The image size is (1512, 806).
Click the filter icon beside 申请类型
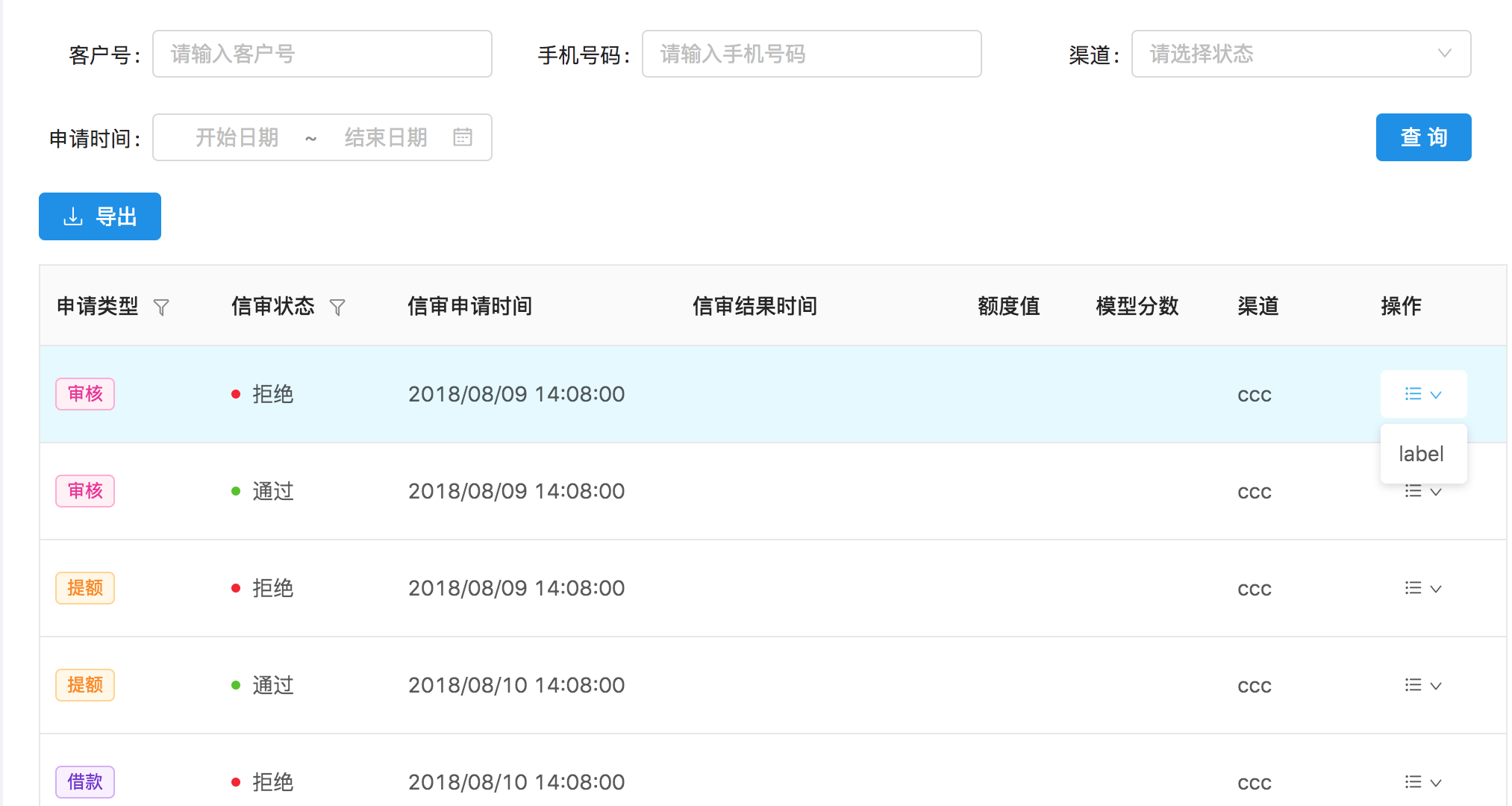click(161, 307)
